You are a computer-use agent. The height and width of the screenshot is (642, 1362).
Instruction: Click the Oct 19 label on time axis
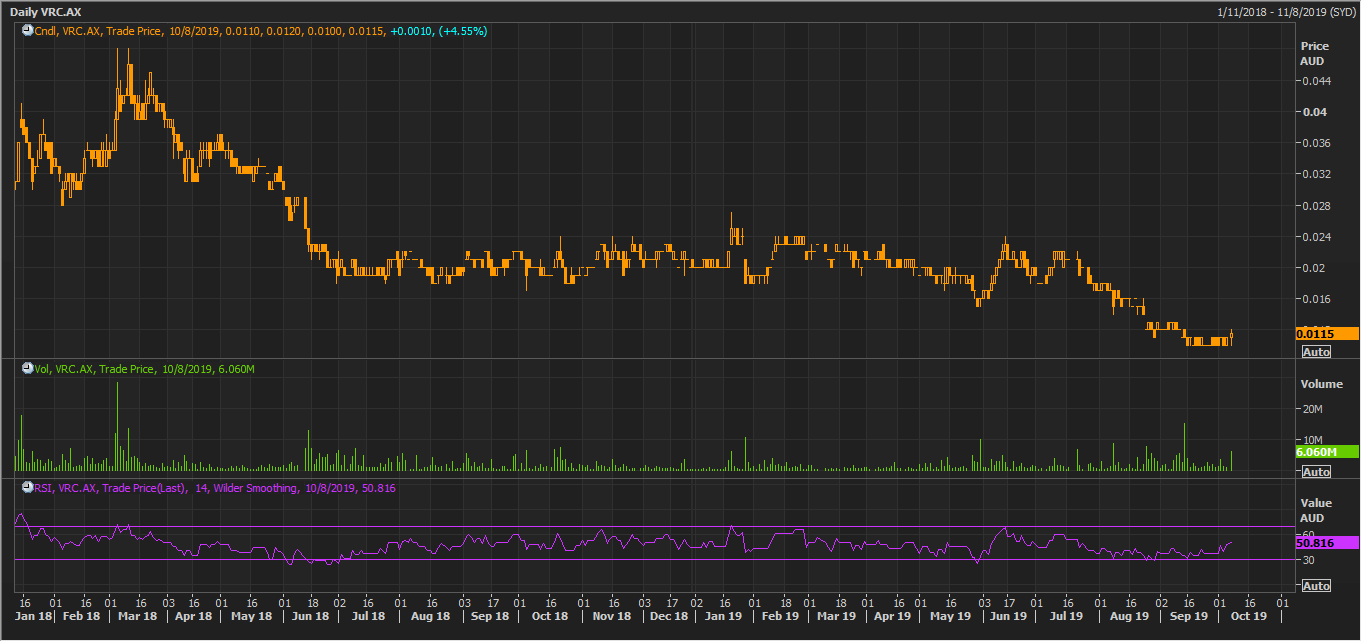coord(1249,617)
